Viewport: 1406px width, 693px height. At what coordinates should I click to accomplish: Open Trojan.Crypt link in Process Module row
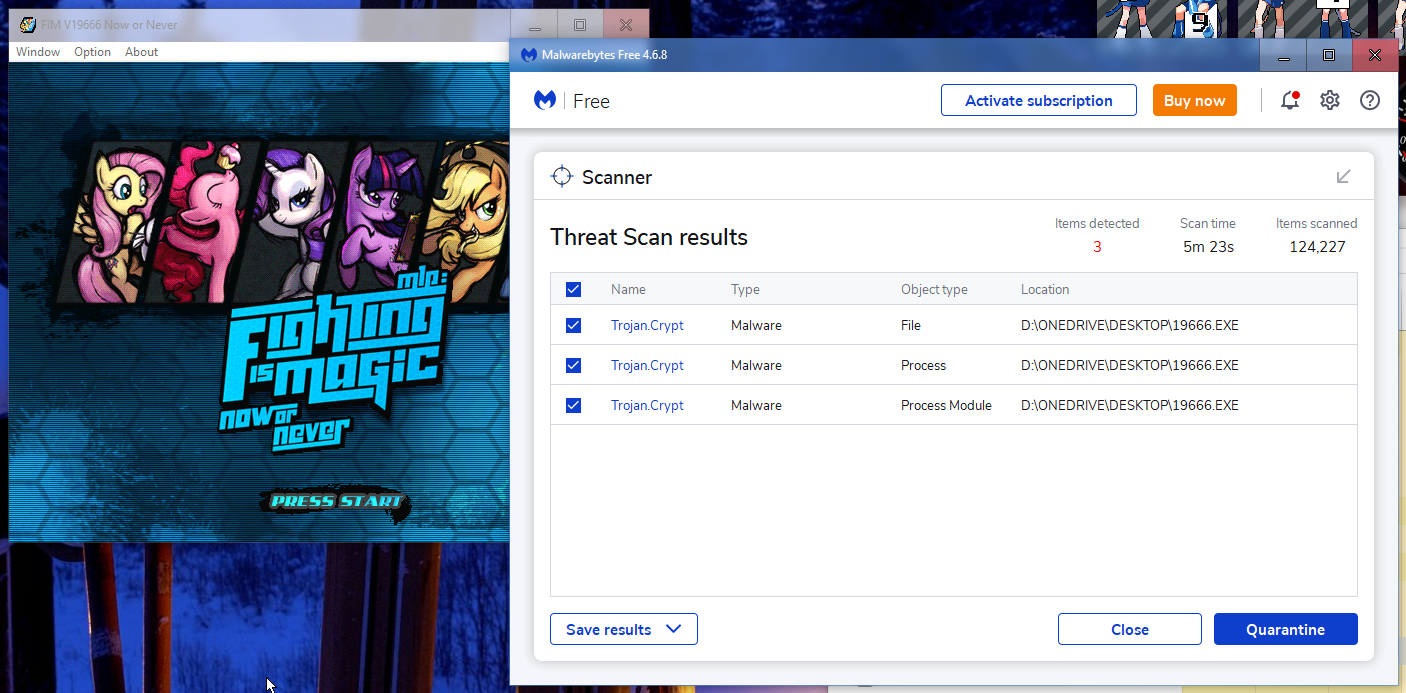pos(647,405)
